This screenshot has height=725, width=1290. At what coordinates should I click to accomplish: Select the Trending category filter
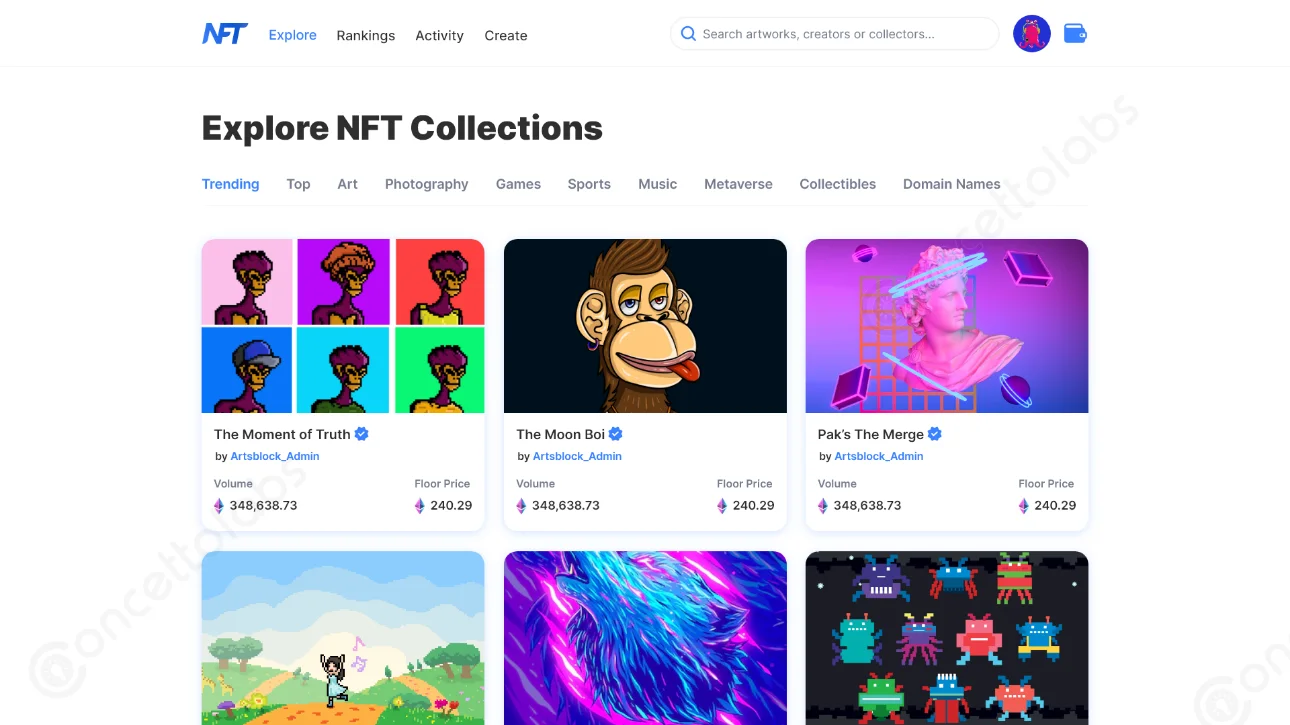coord(230,184)
